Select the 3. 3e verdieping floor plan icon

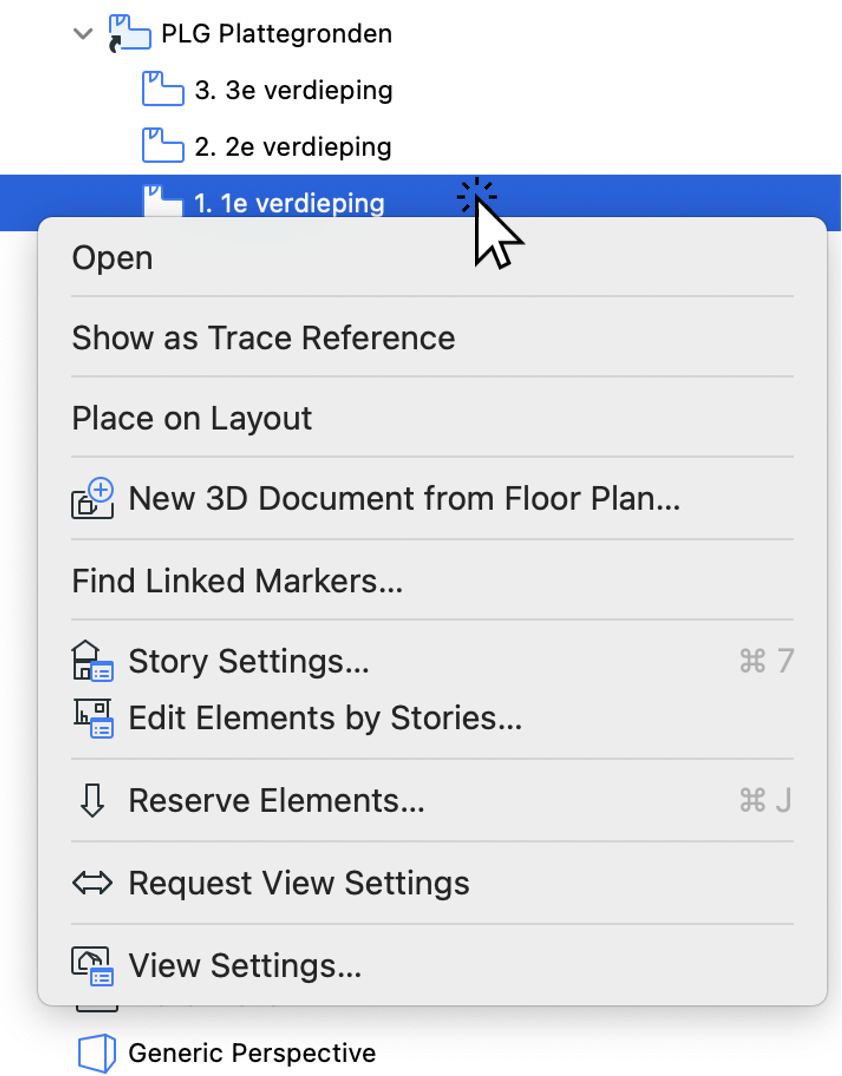coord(163,89)
